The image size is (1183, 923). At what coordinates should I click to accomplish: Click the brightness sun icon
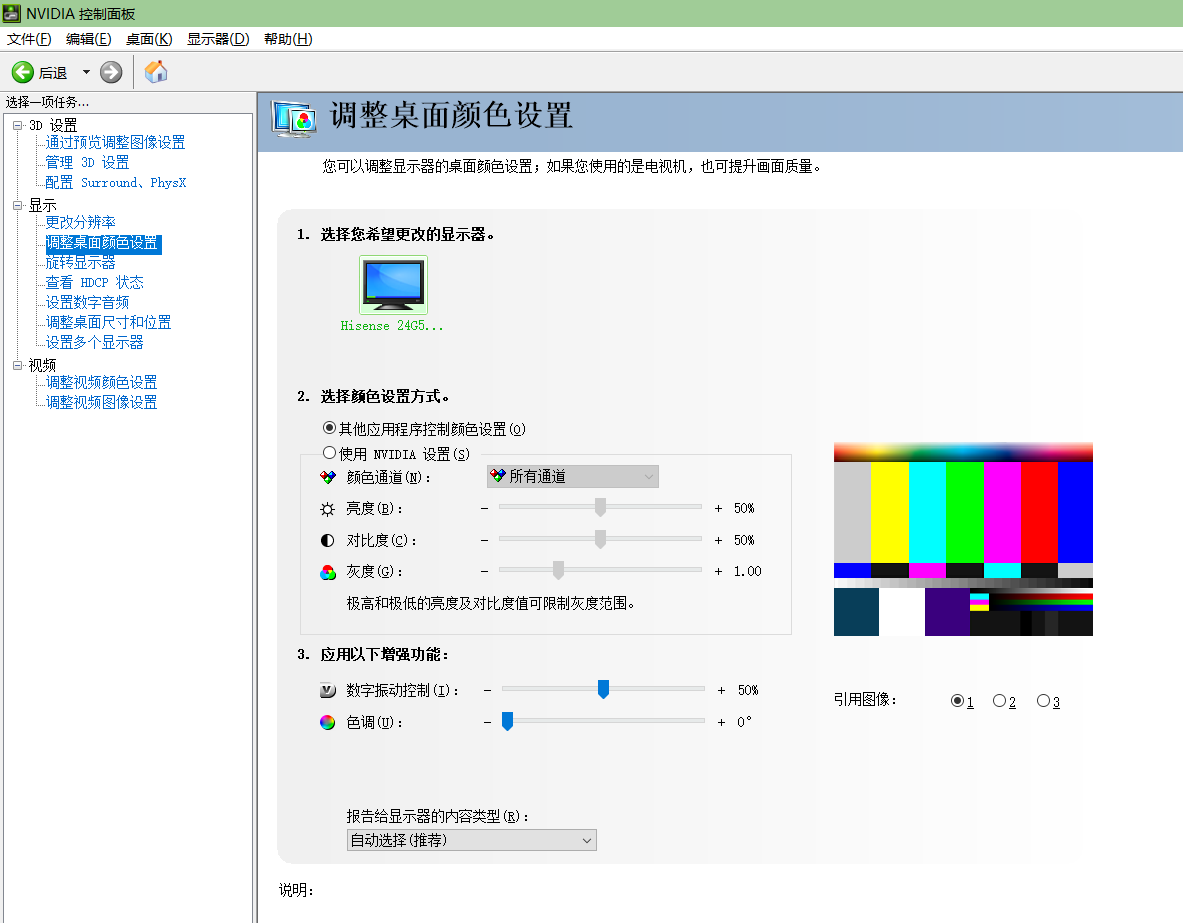(x=327, y=509)
